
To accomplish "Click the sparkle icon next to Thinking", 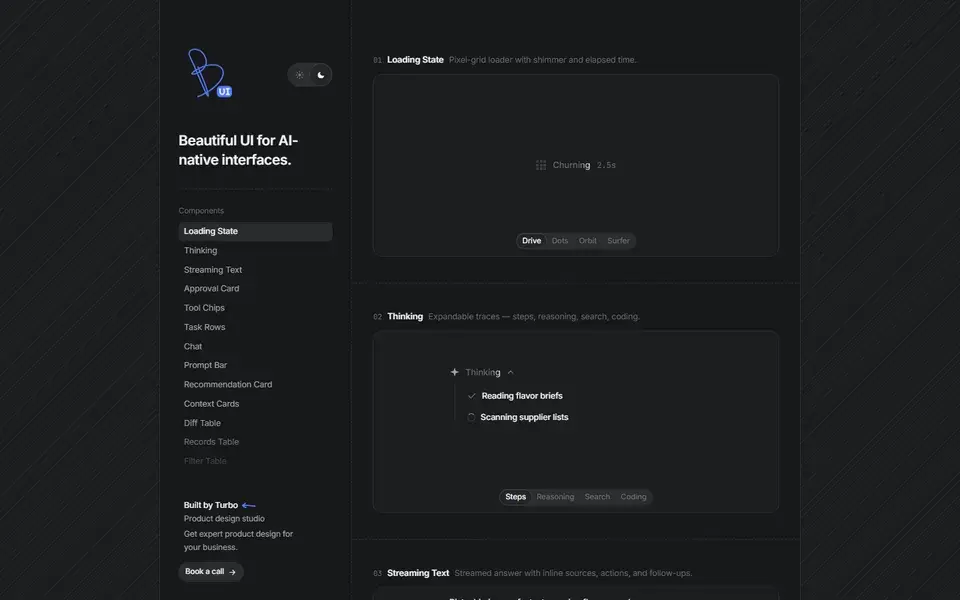I will [x=454, y=372].
